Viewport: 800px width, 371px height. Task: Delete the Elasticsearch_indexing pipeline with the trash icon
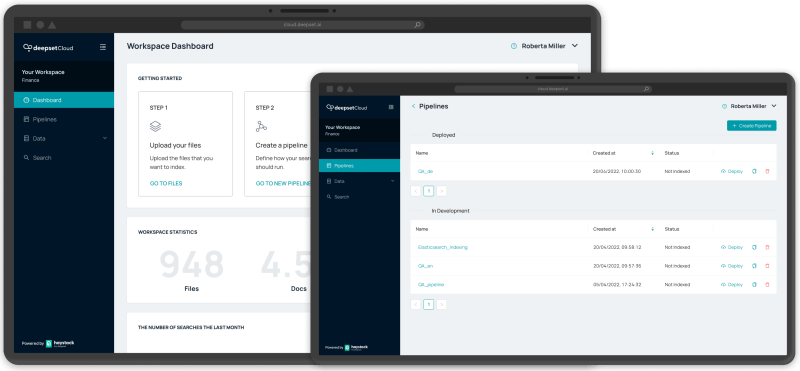[x=767, y=247]
